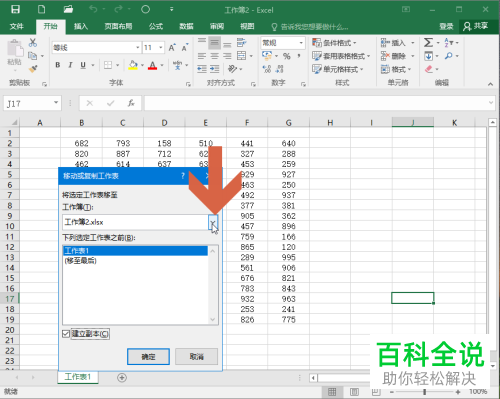This screenshot has height=399, width=500.
Task: Confirm dialog with 确定 button
Action: tap(148, 357)
